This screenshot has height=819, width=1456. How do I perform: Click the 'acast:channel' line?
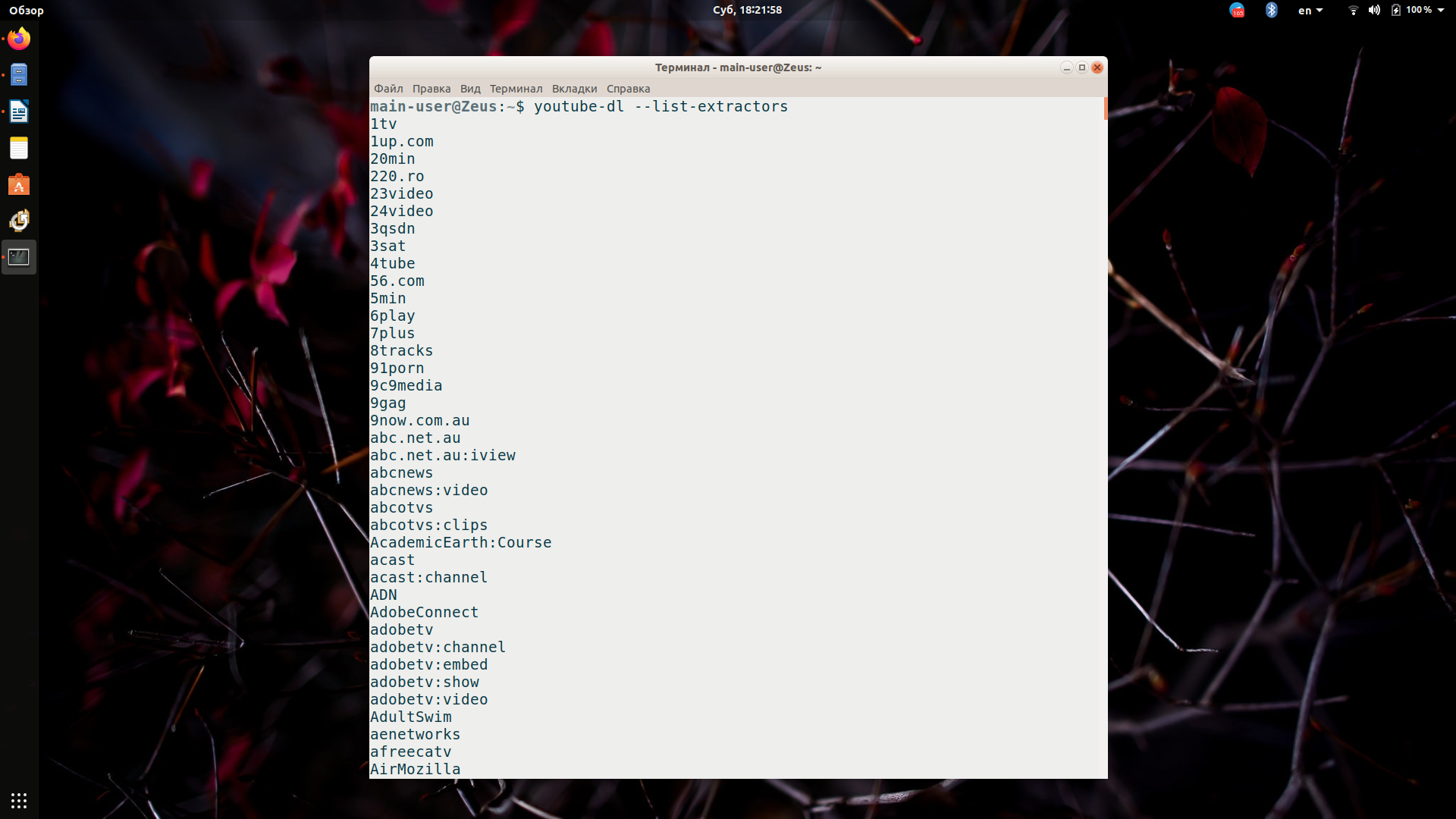428,578
